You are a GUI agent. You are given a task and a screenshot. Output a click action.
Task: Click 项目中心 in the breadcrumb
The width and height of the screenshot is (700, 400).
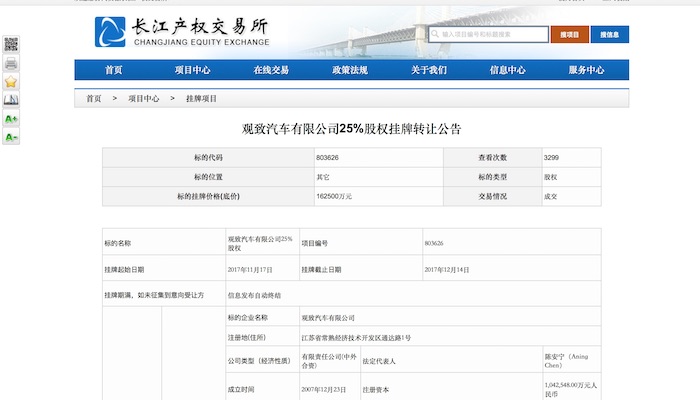pyautogui.click(x=144, y=99)
